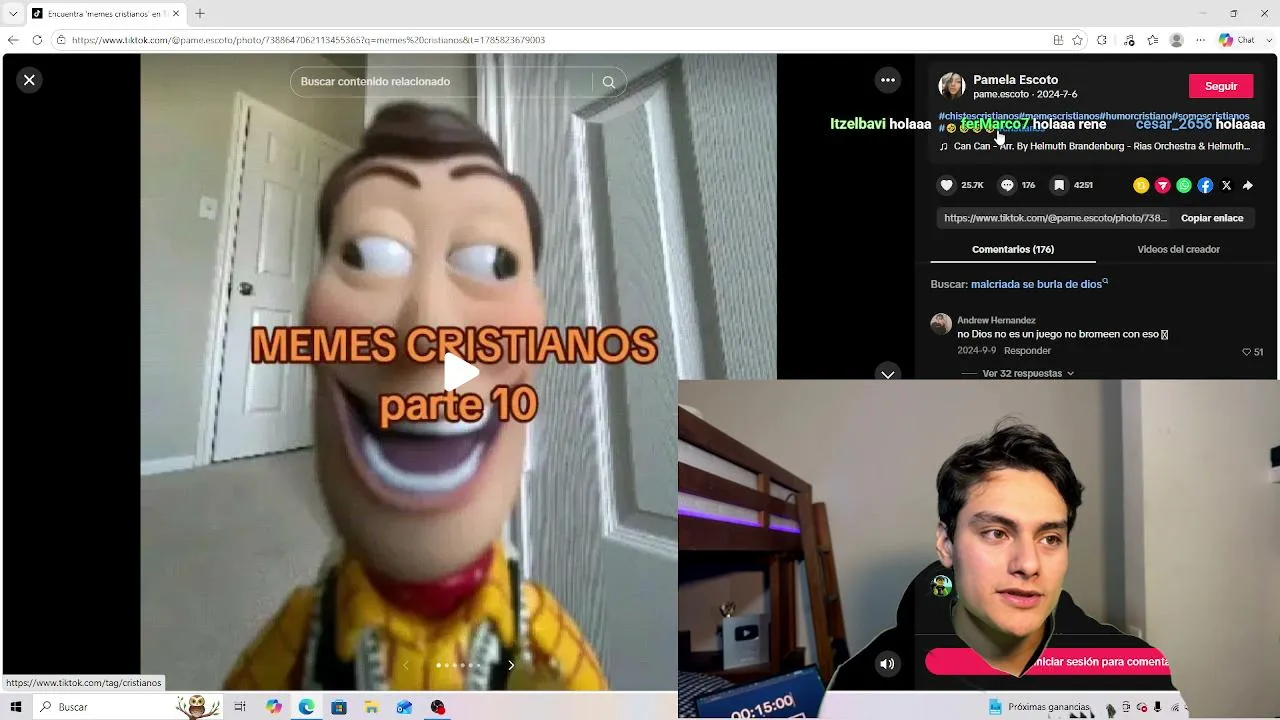Screen dimensions: 1280x720
Task: Open the browser profile avatar
Action: click(1177, 40)
